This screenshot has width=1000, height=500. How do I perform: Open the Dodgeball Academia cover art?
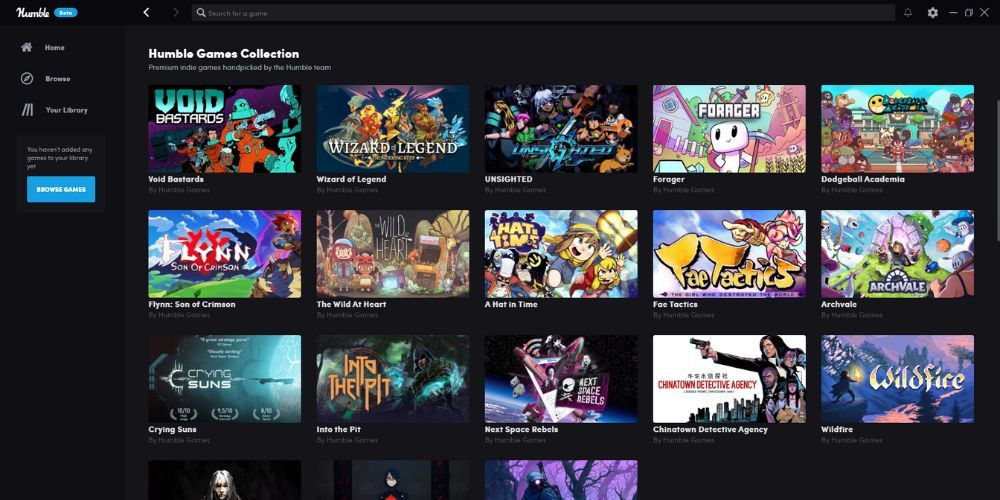(x=897, y=129)
